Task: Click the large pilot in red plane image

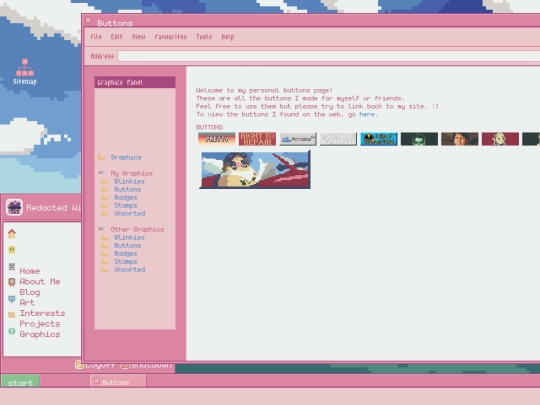Action: point(255,170)
